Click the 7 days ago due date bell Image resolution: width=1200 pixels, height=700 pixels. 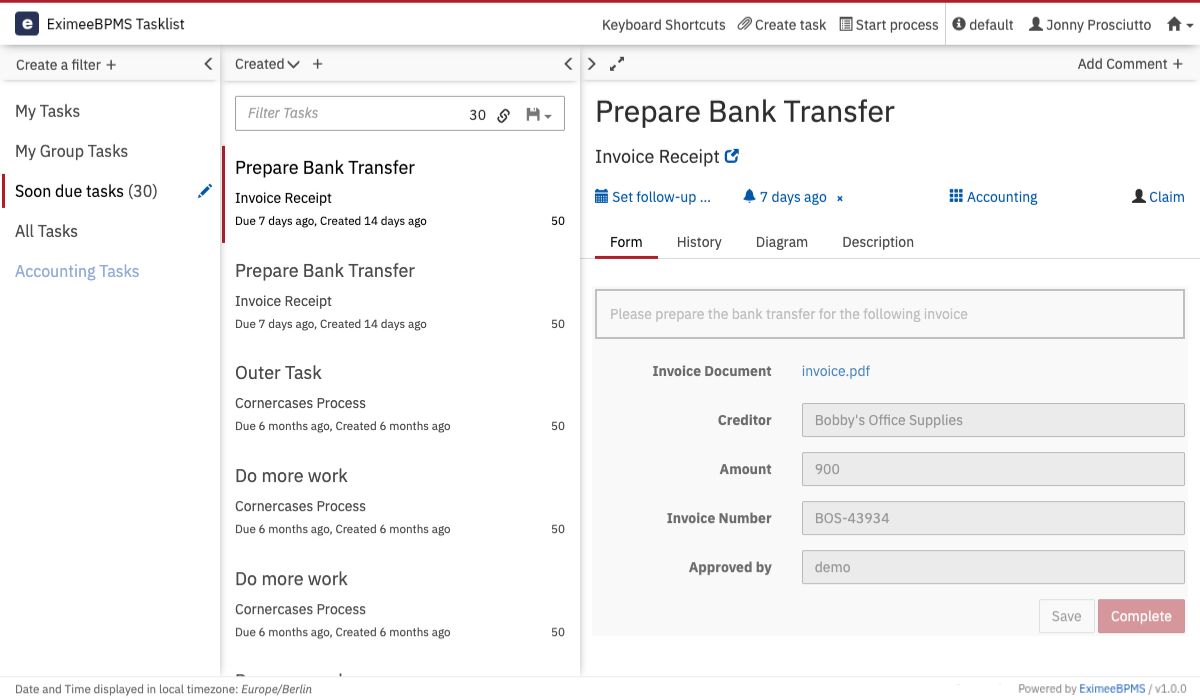[x=785, y=197]
